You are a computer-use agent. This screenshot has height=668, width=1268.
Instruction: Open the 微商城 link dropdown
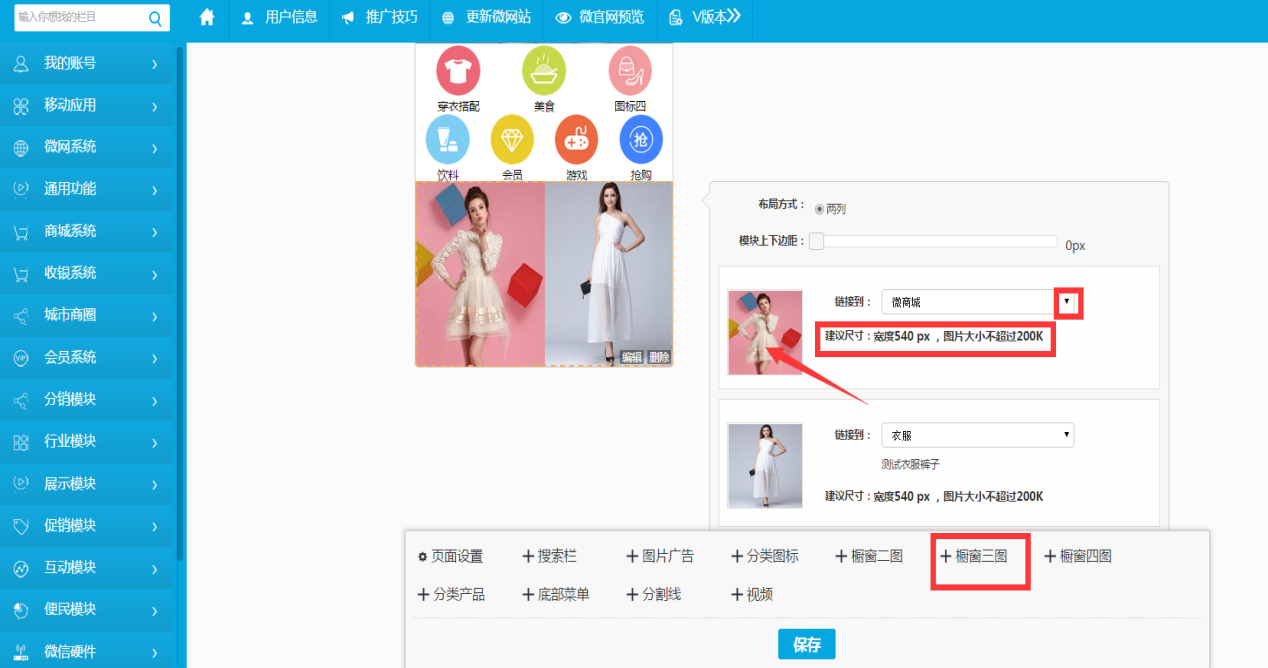(1067, 301)
